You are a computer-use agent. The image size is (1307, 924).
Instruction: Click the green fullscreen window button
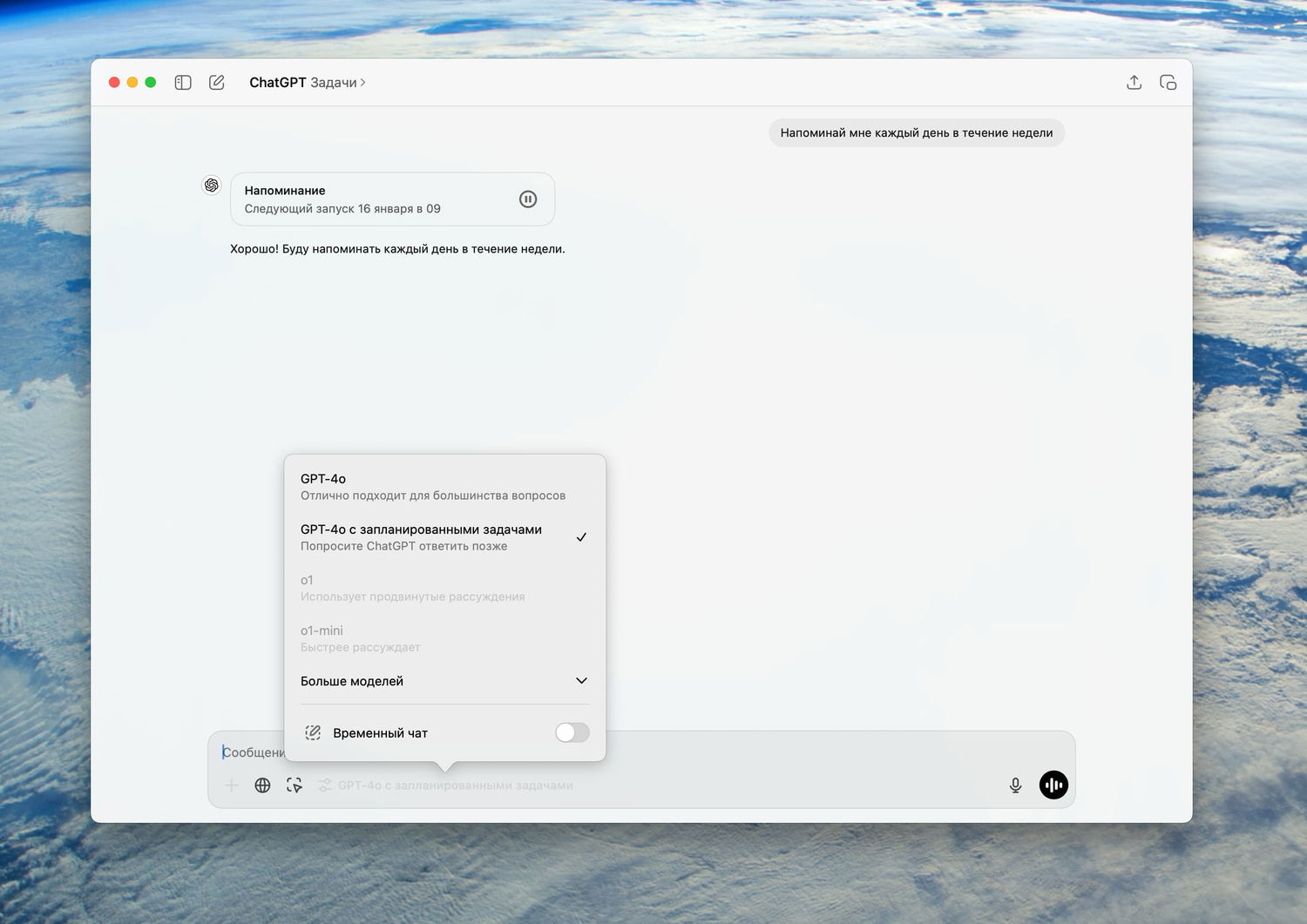151,83
